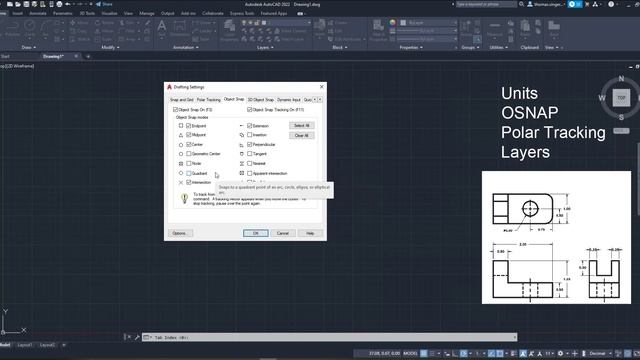Enable the Tangent snap mode
Screen dimensions: 640x360
point(249,154)
